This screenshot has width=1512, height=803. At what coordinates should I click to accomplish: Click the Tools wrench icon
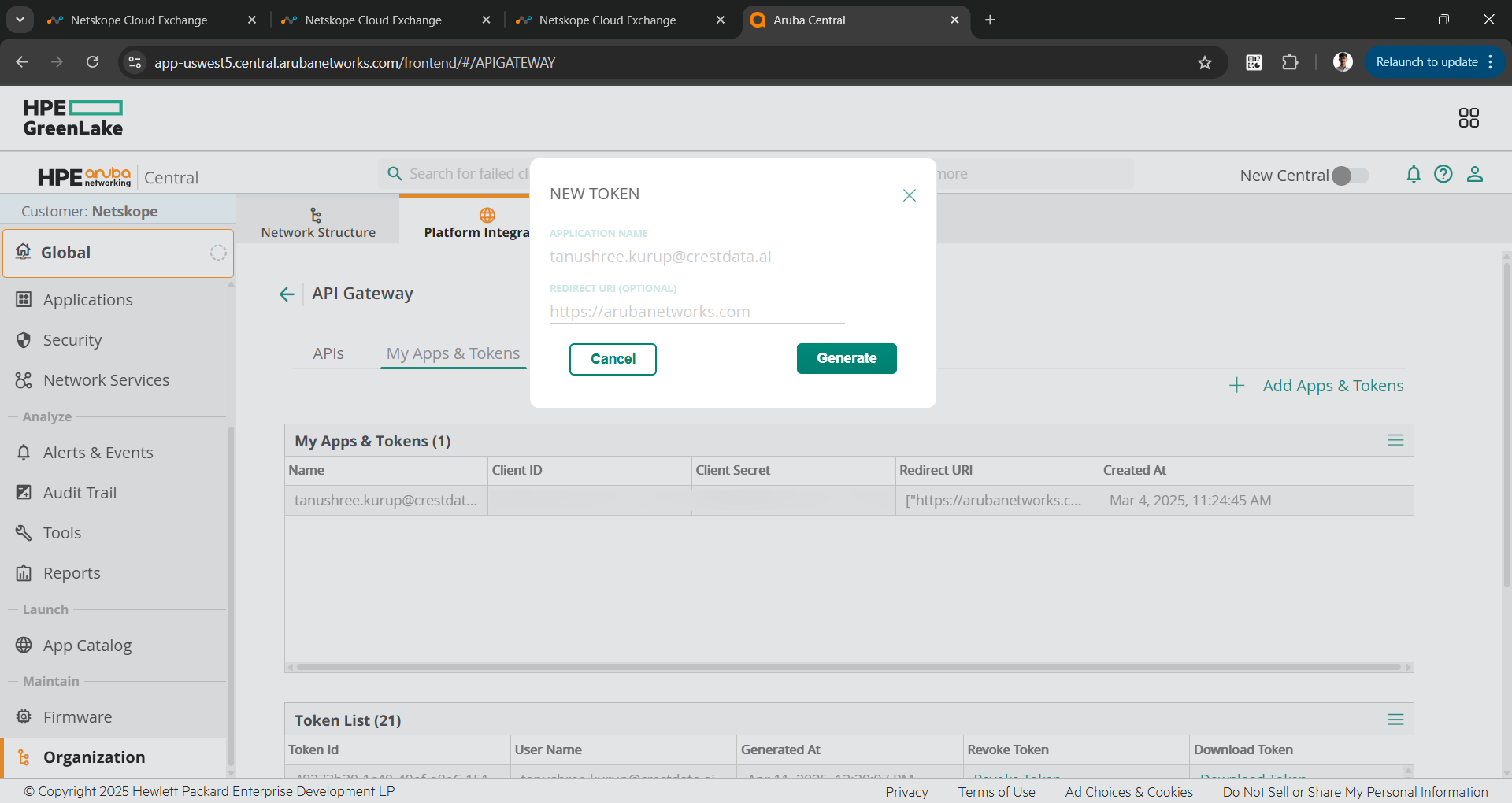(24, 532)
